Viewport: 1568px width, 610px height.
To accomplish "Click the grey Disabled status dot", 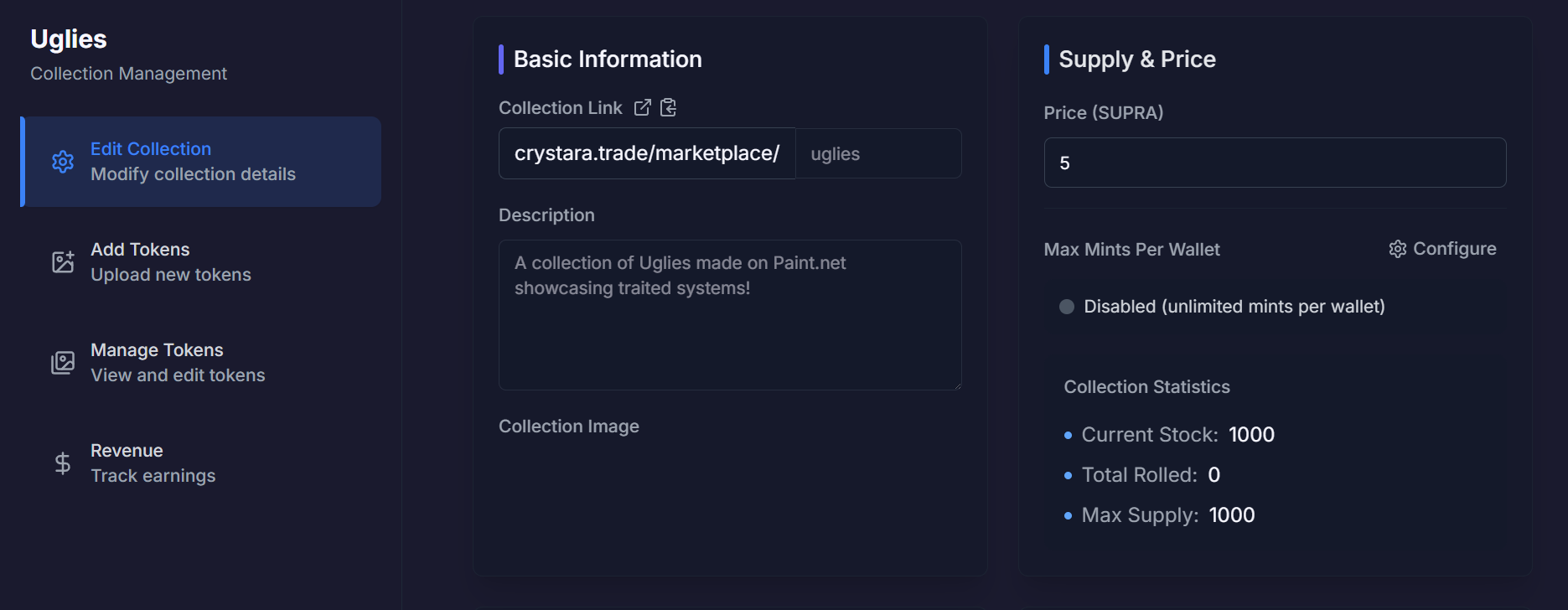I will 1067,307.
